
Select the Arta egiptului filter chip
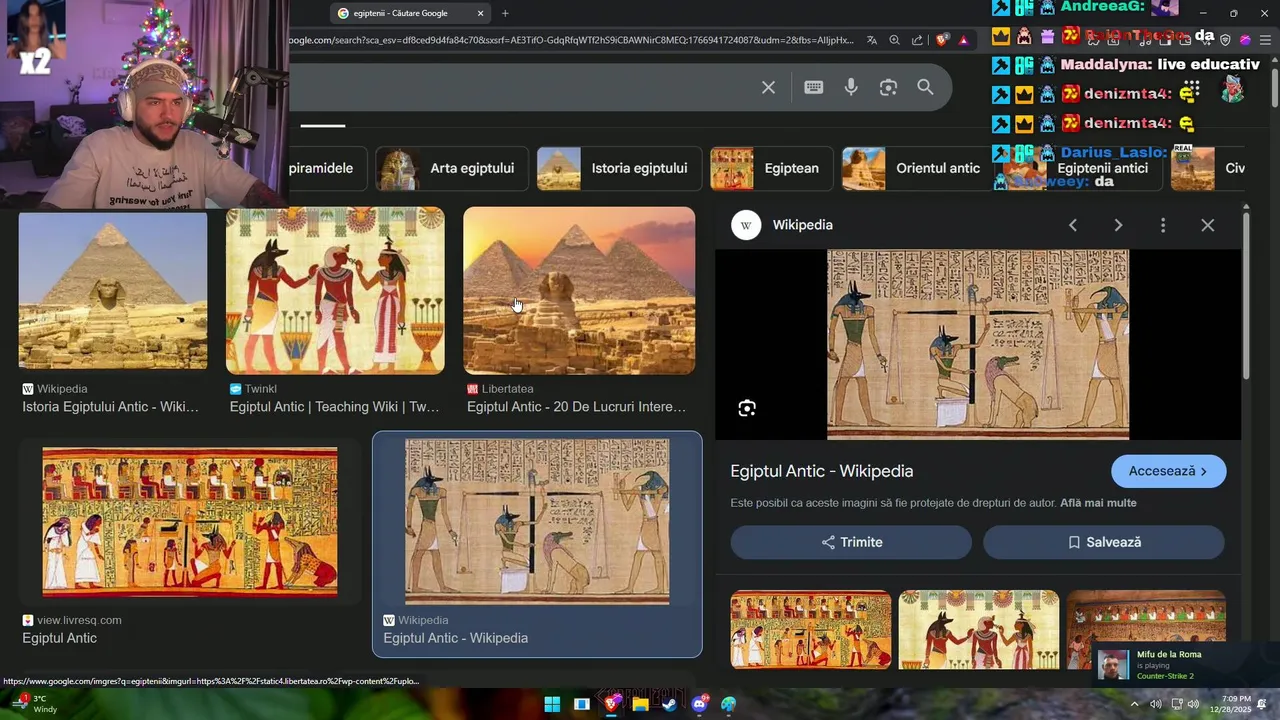(x=453, y=168)
